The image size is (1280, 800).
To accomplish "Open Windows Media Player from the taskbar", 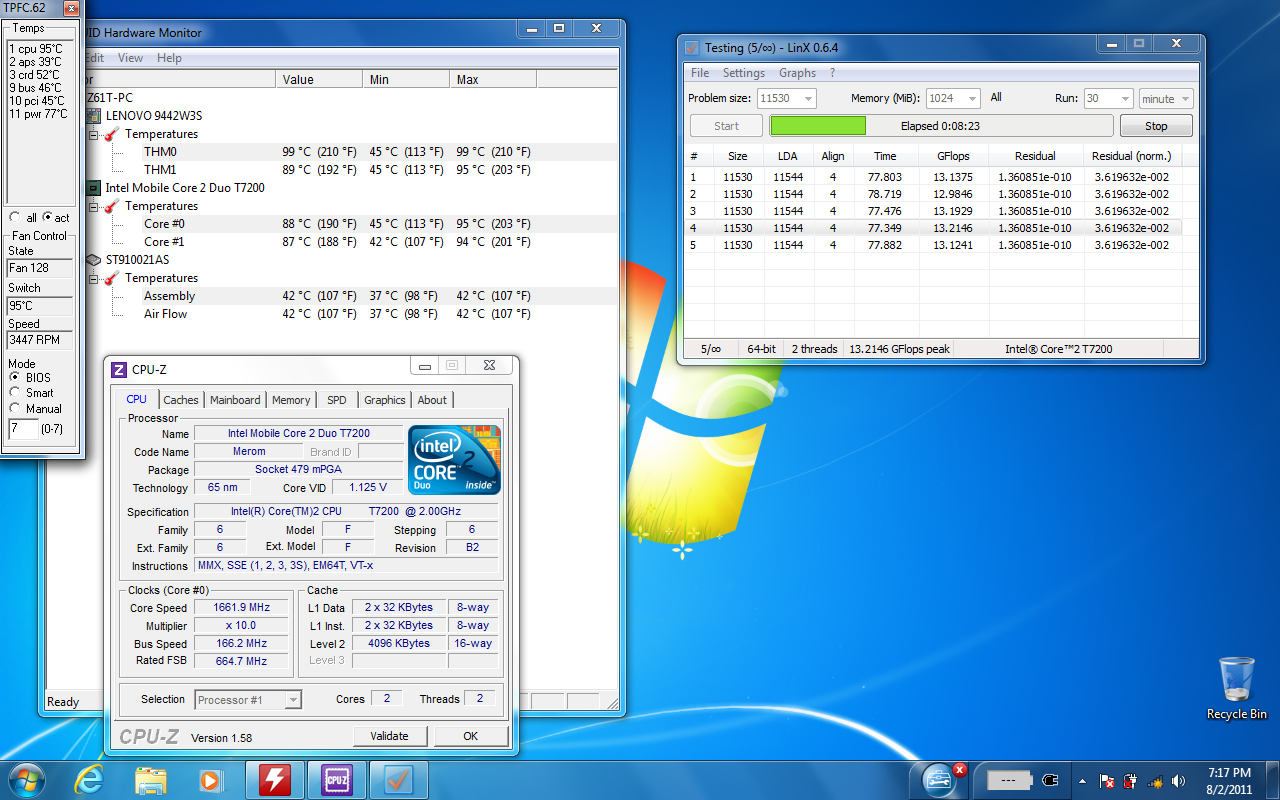I will point(211,780).
